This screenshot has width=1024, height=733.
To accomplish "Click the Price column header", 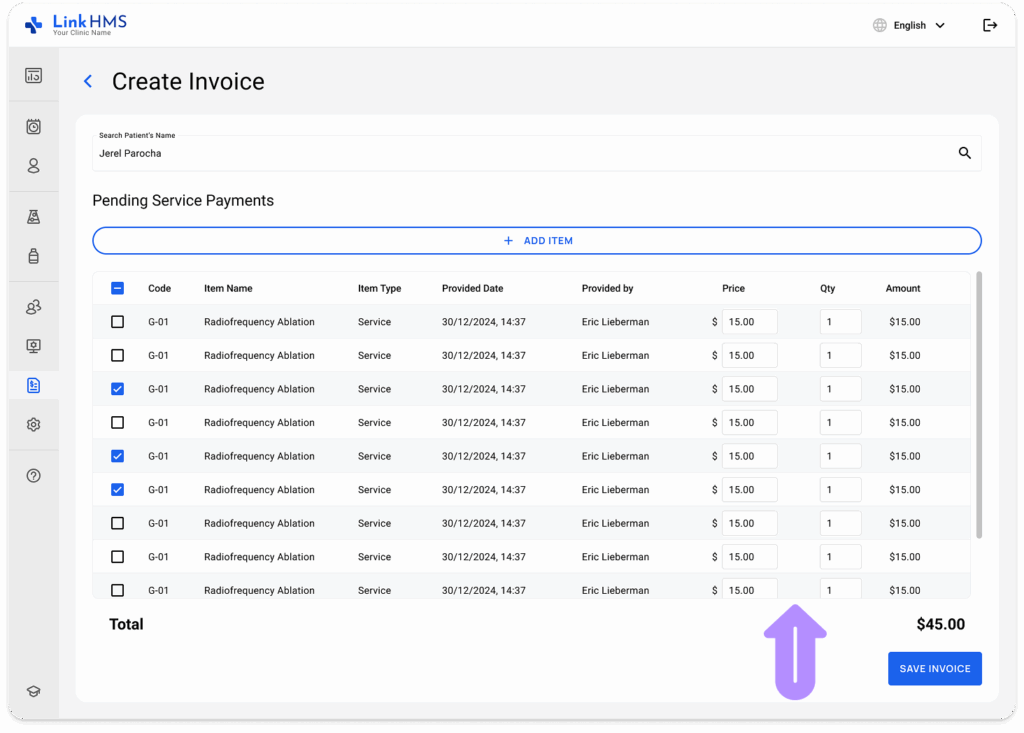I will pyautogui.click(x=733, y=288).
